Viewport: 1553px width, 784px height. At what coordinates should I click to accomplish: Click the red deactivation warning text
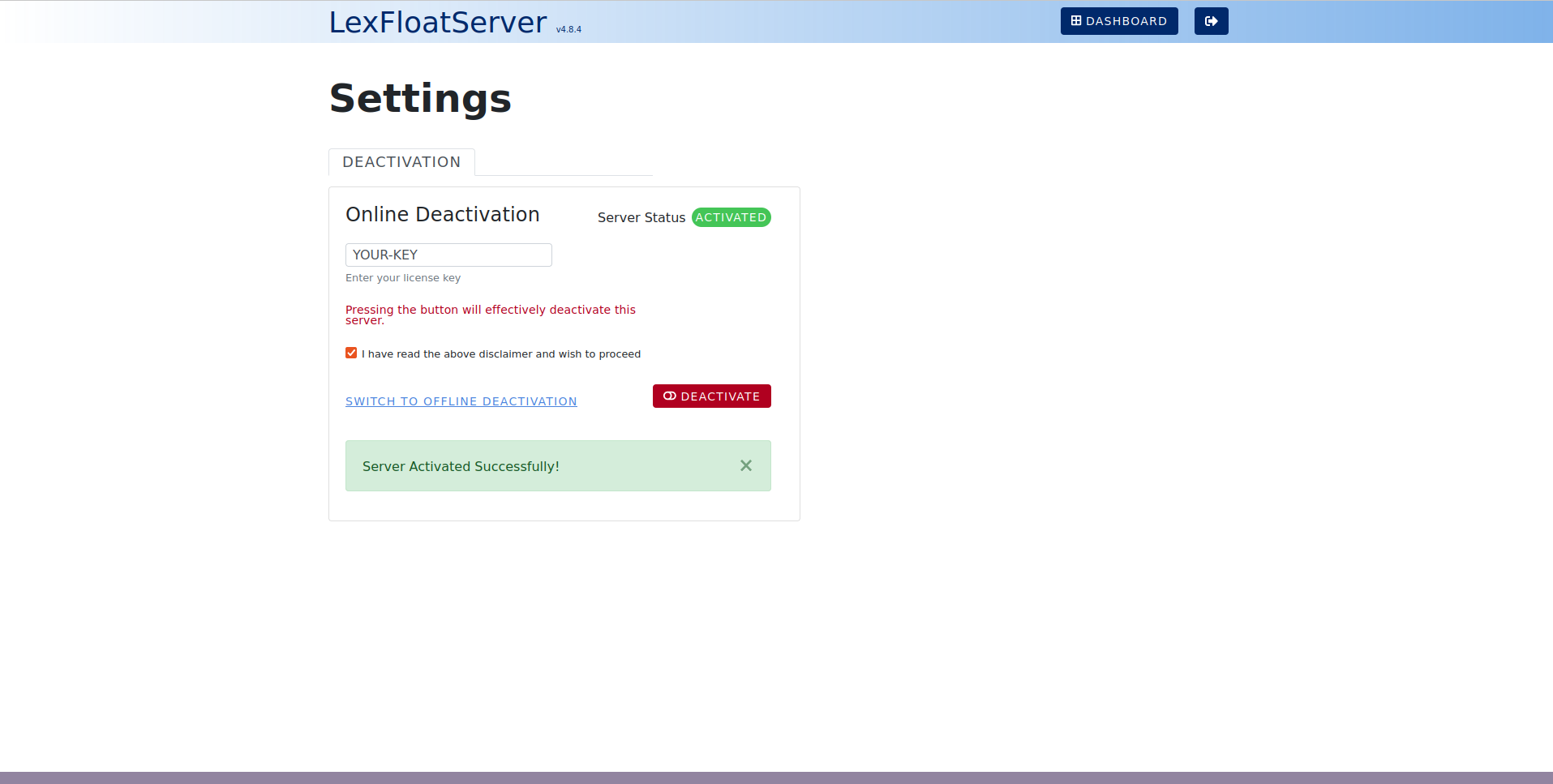tap(491, 315)
